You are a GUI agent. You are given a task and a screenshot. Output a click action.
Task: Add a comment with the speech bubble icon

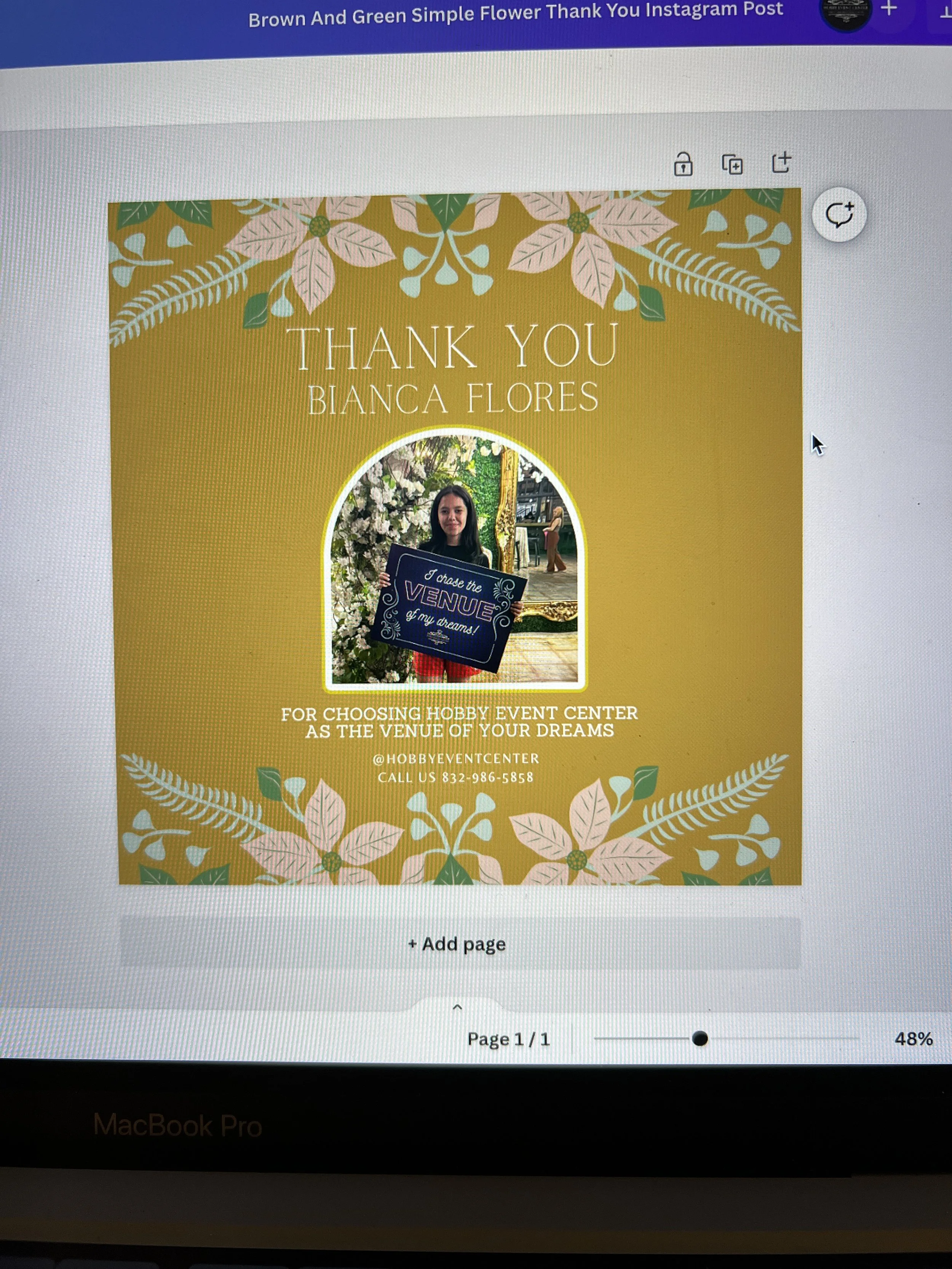(x=839, y=215)
